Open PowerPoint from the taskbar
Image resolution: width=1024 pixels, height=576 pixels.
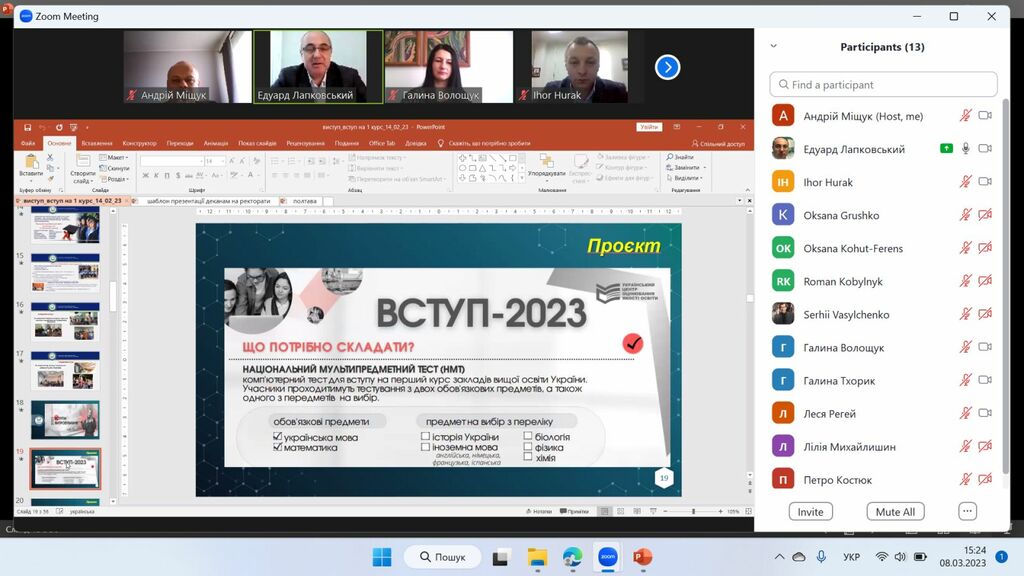[x=642, y=557]
